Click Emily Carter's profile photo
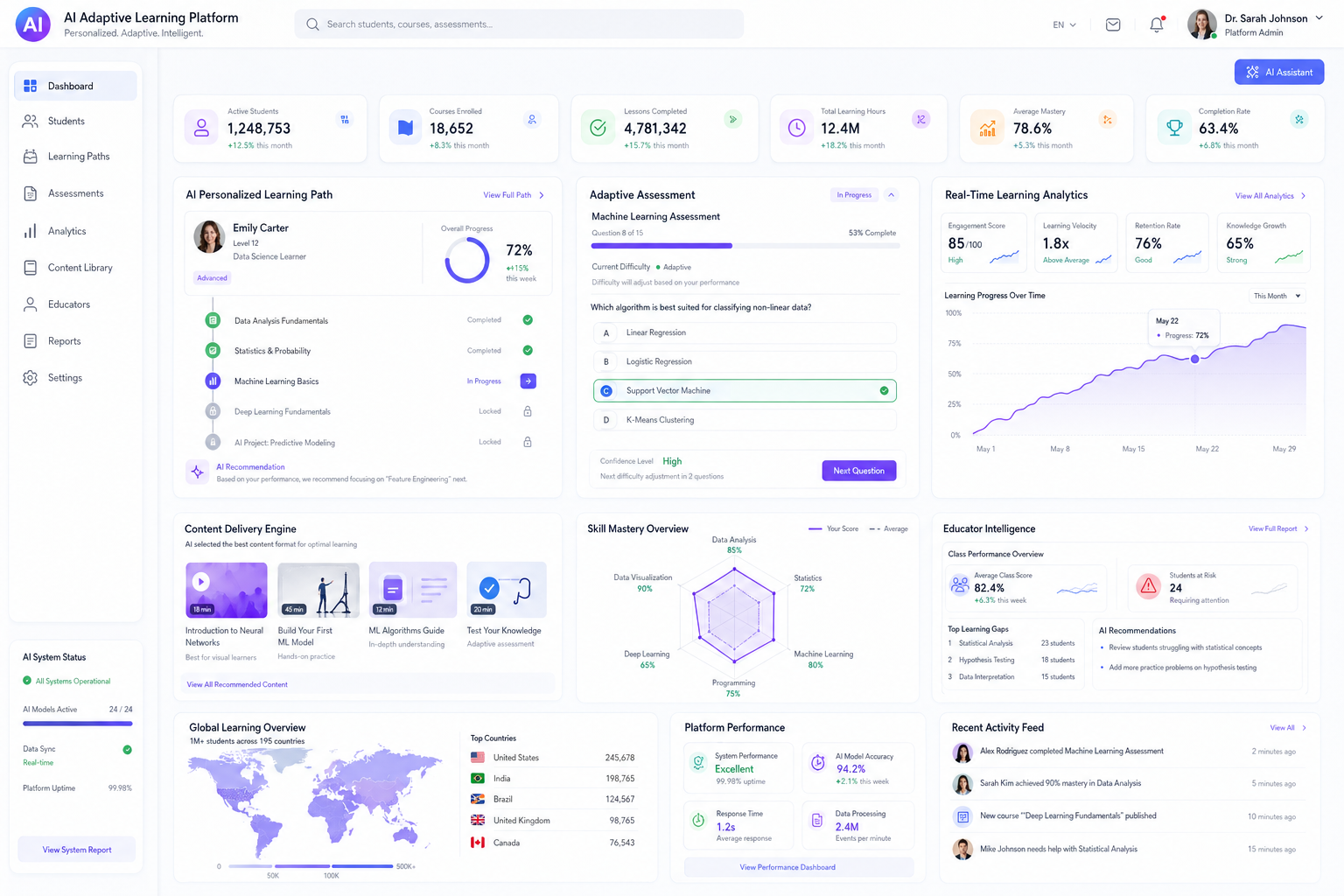 pyautogui.click(x=209, y=237)
